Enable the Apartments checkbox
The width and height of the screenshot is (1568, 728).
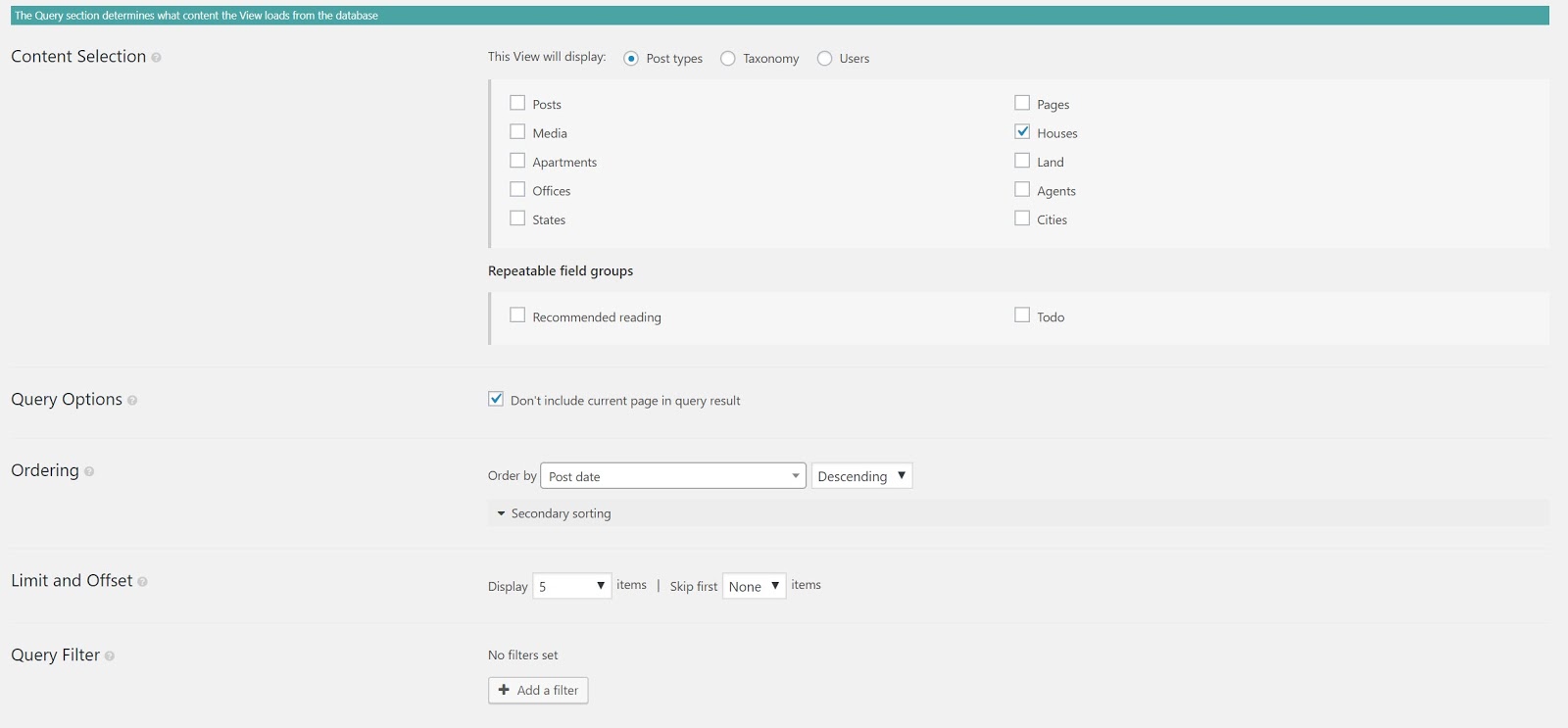517,161
